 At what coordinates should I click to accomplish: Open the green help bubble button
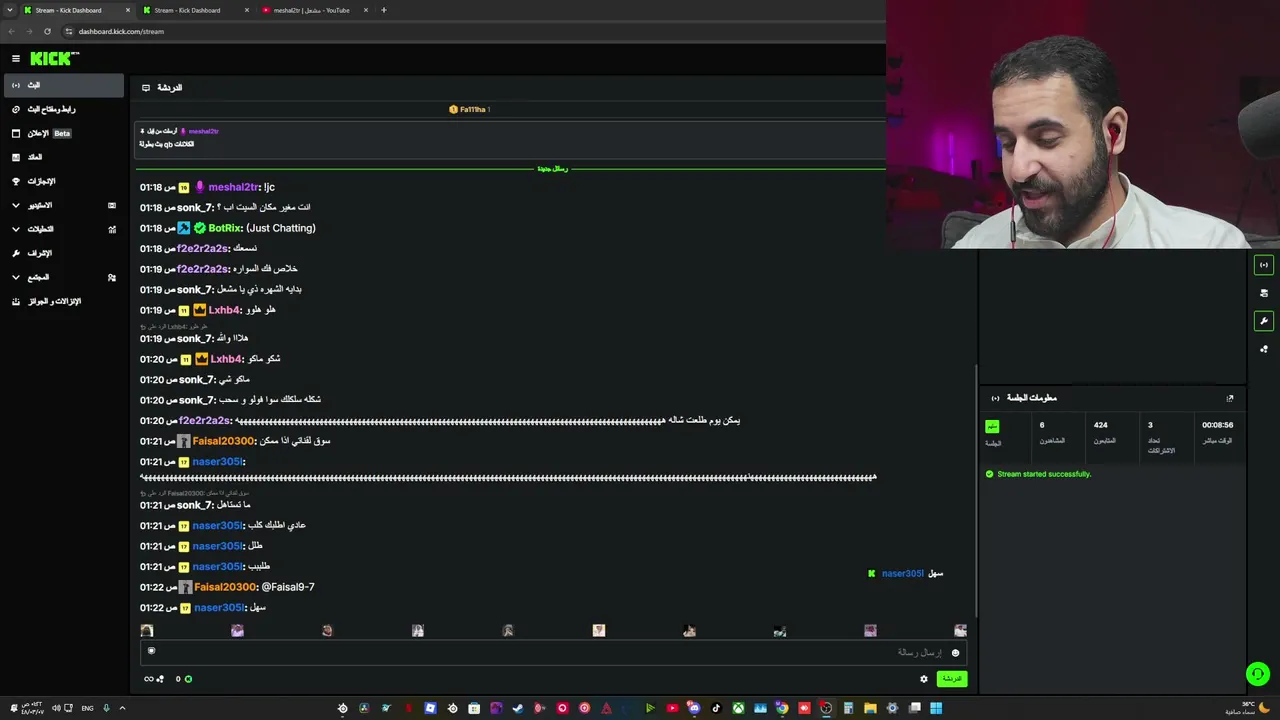pyautogui.click(x=1258, y=674)
